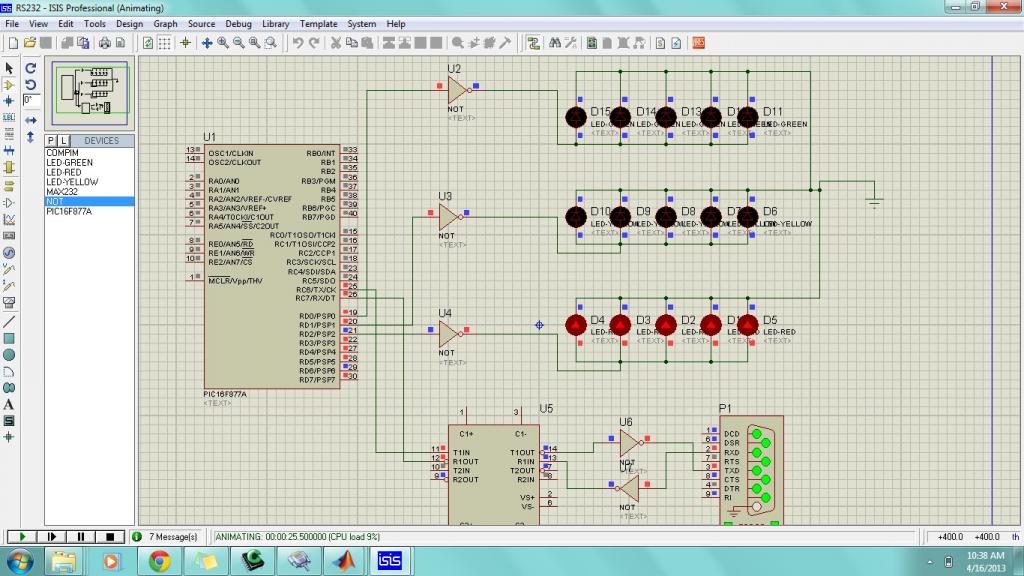1024x576 pixels.
Task: Click the 'P' pick devices button
Action: pyautogui.click(x=52, y=141)
